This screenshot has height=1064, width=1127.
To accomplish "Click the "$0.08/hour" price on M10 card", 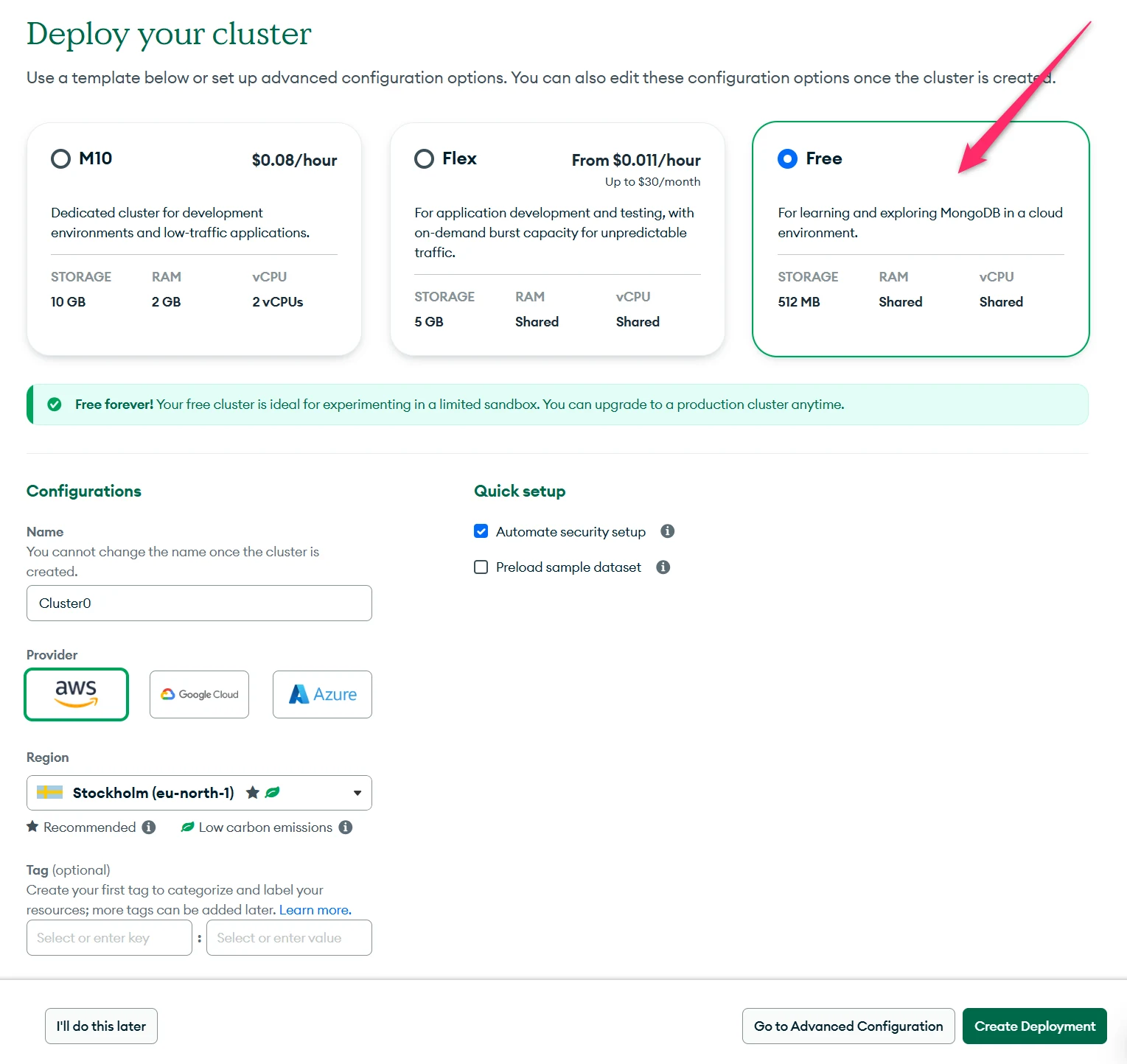I will coord(294,160).
